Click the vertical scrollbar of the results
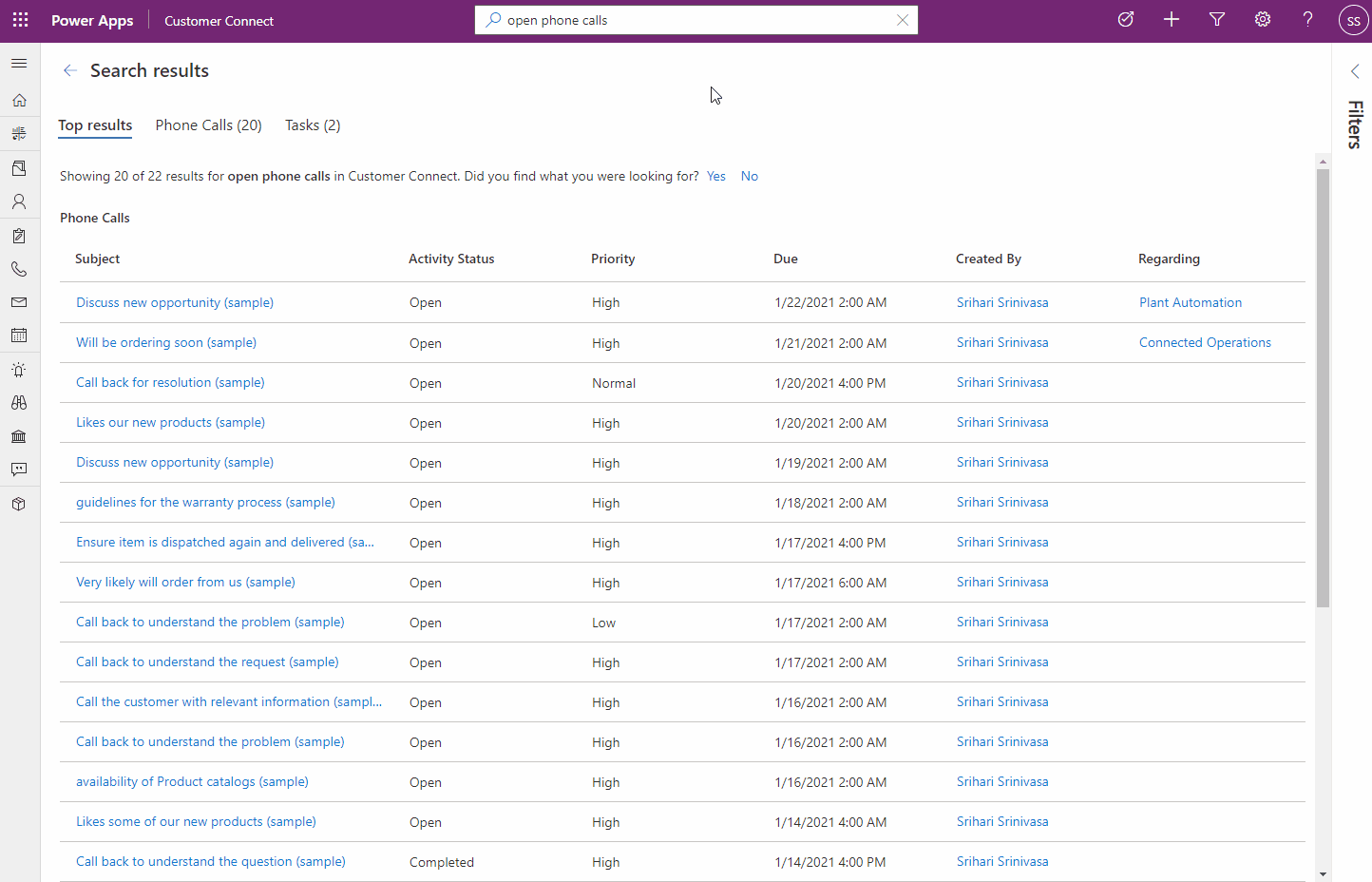Image resolution: width=1372 pixels, height=882 pixels. pyautogui.click(x=1323, y=380)
